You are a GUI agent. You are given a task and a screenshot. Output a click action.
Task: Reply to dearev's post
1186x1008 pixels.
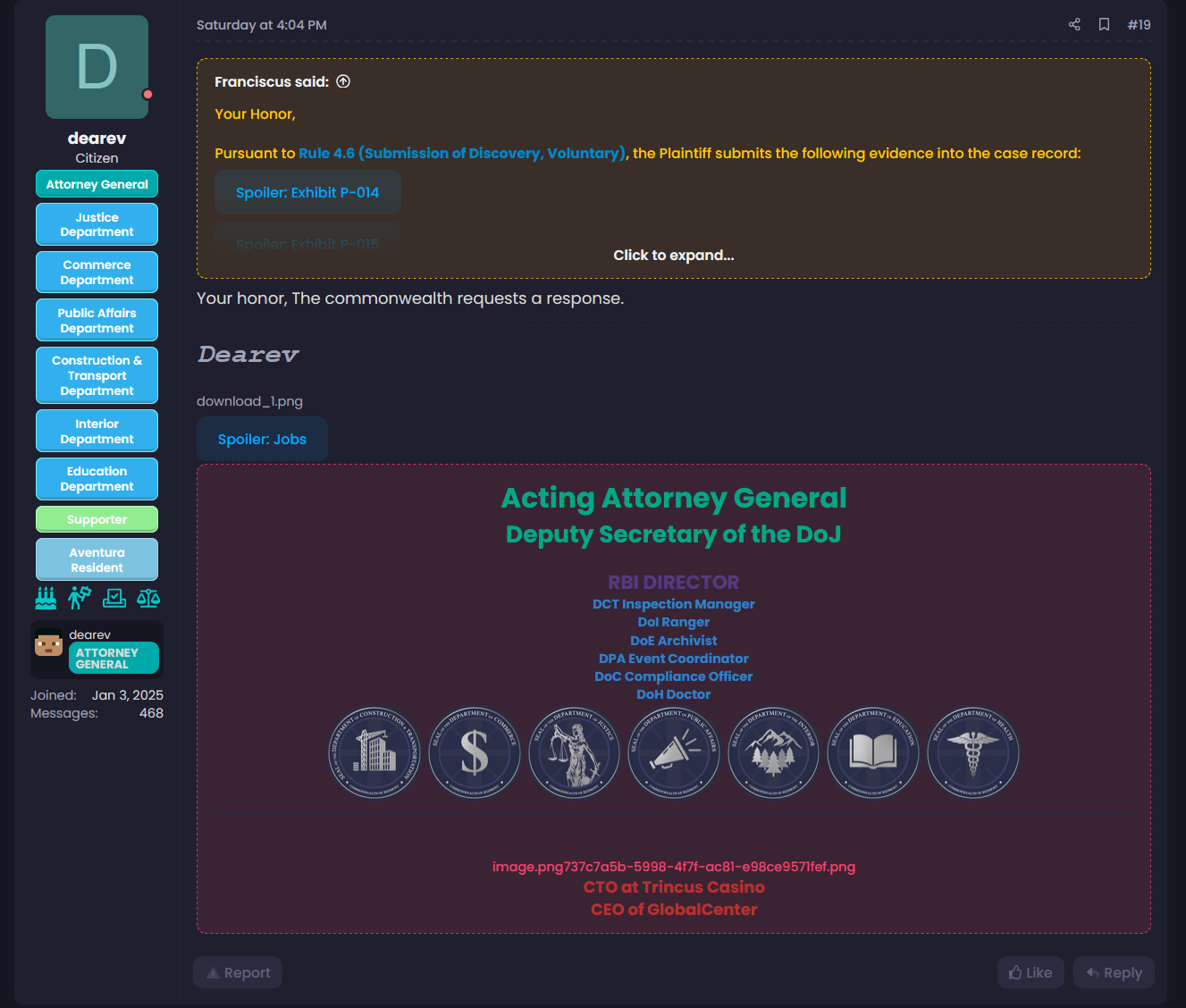click(1114, 972)
